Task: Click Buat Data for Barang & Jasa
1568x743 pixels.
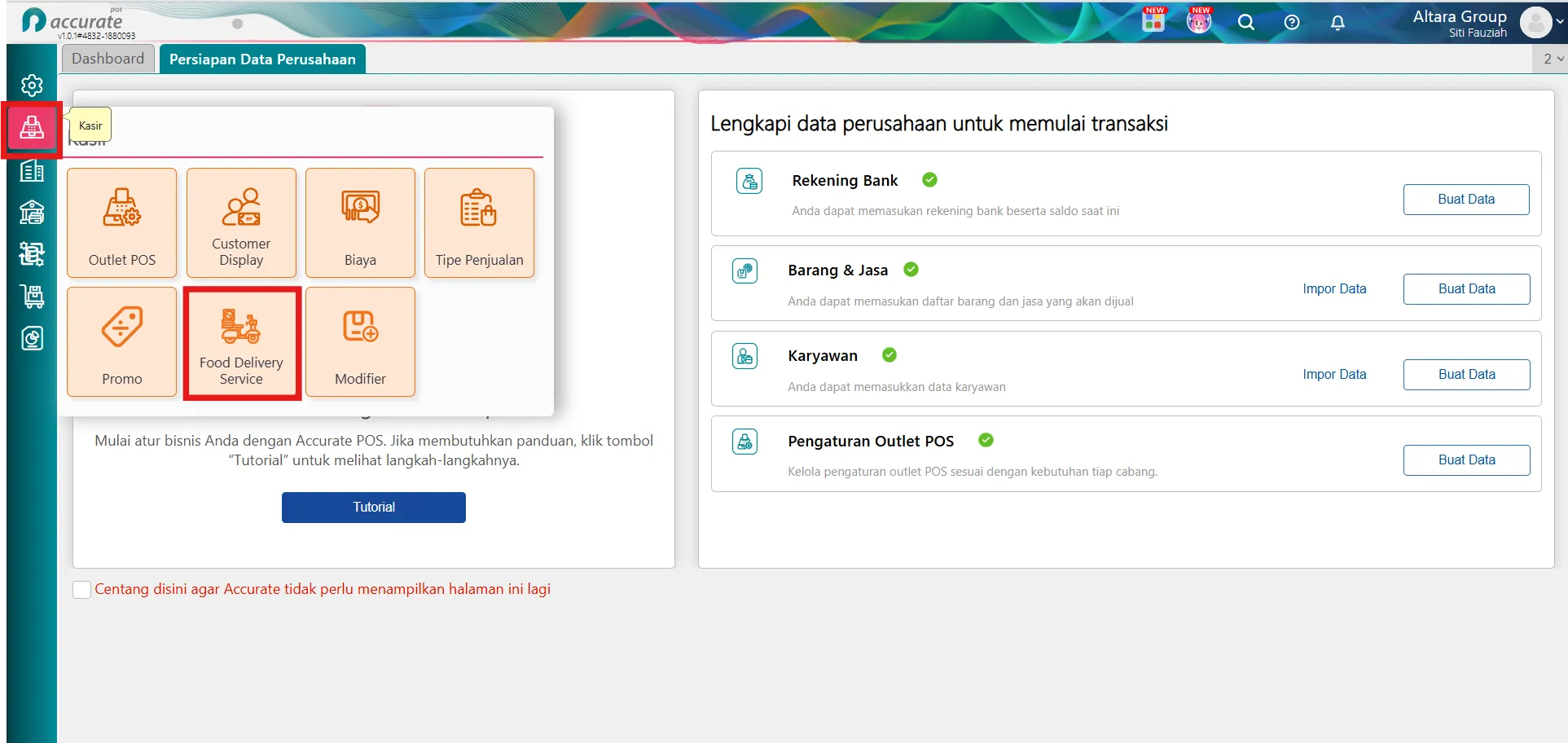Action: (x=1466, y=289)
